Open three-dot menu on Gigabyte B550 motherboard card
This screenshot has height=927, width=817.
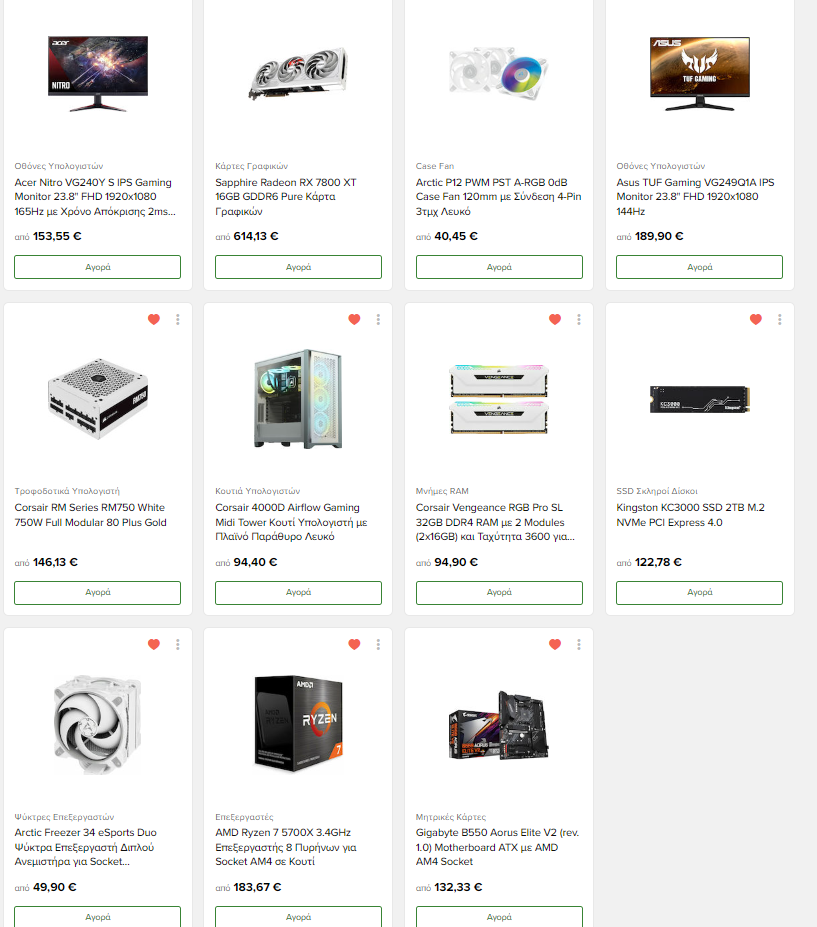point(578,644)
